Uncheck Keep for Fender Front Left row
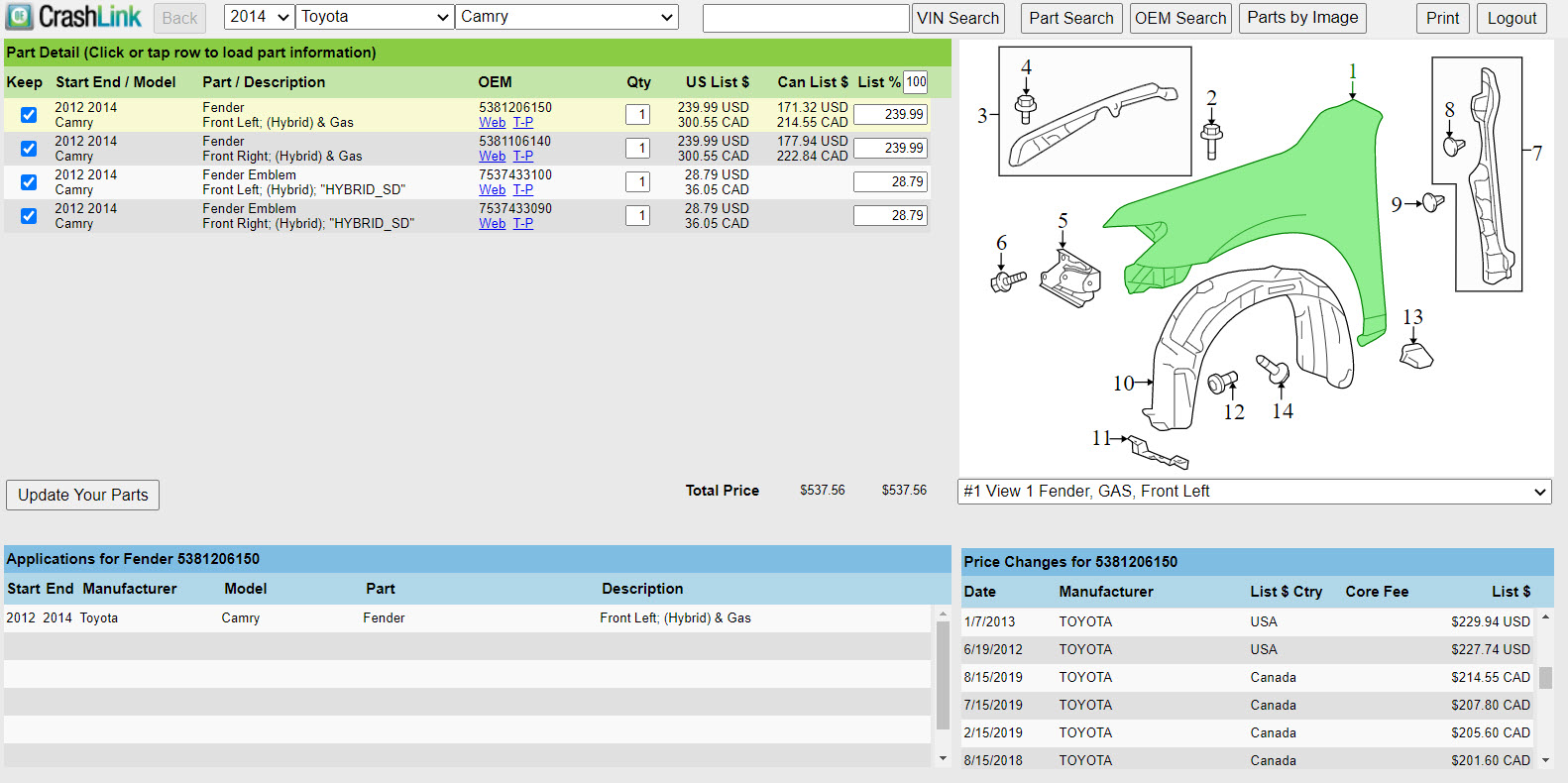The width and height of the screenshot is (1568, 783). pos(29,115)
